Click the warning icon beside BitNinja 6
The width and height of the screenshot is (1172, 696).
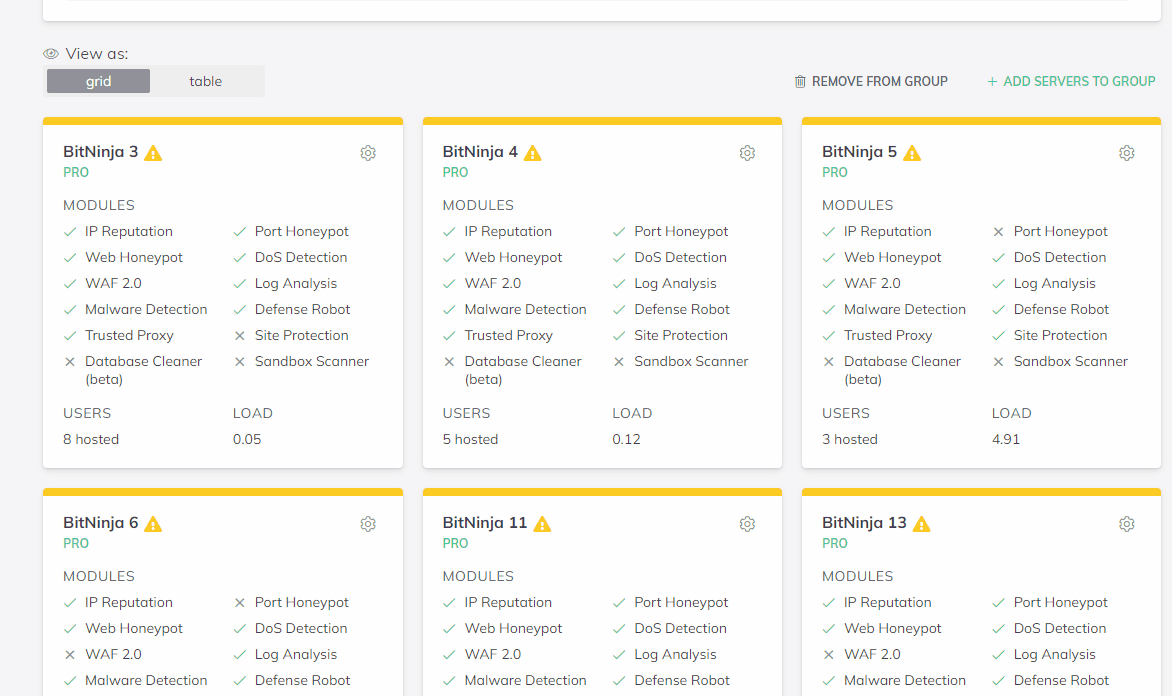pos(153,524)
